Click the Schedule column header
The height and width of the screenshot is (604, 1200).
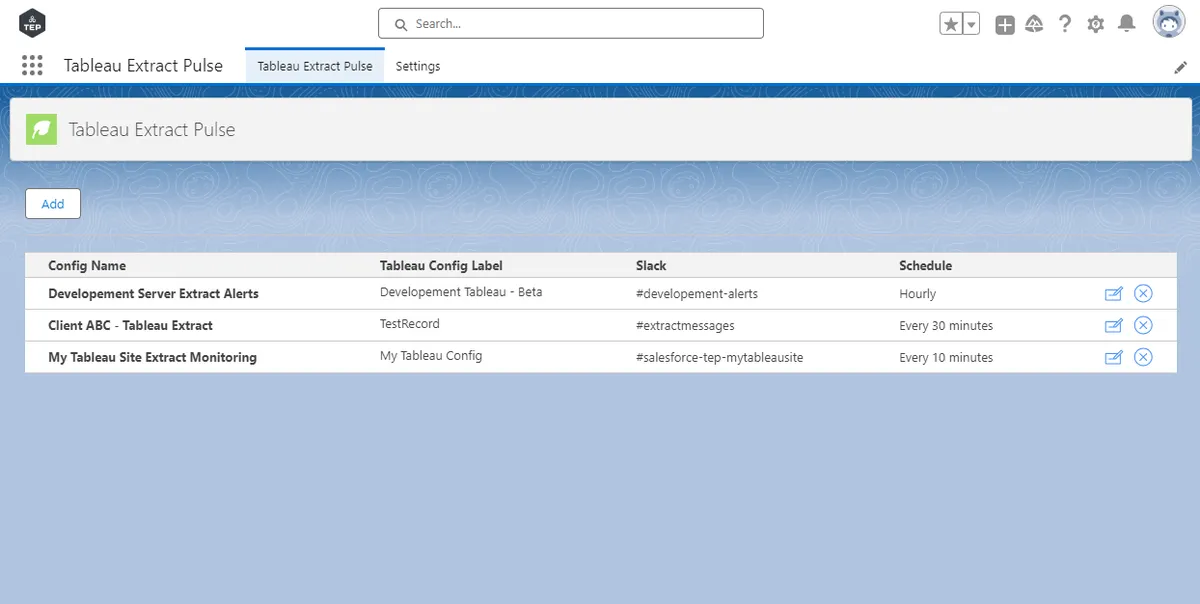click(926, 266)
